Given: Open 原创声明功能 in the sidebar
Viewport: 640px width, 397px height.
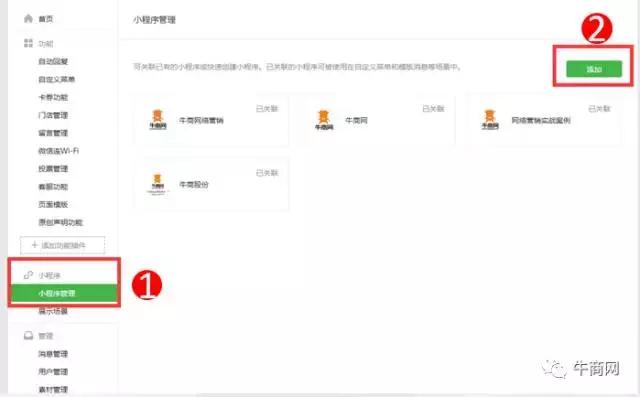Looking at the screenshot, I should (60, 222).
